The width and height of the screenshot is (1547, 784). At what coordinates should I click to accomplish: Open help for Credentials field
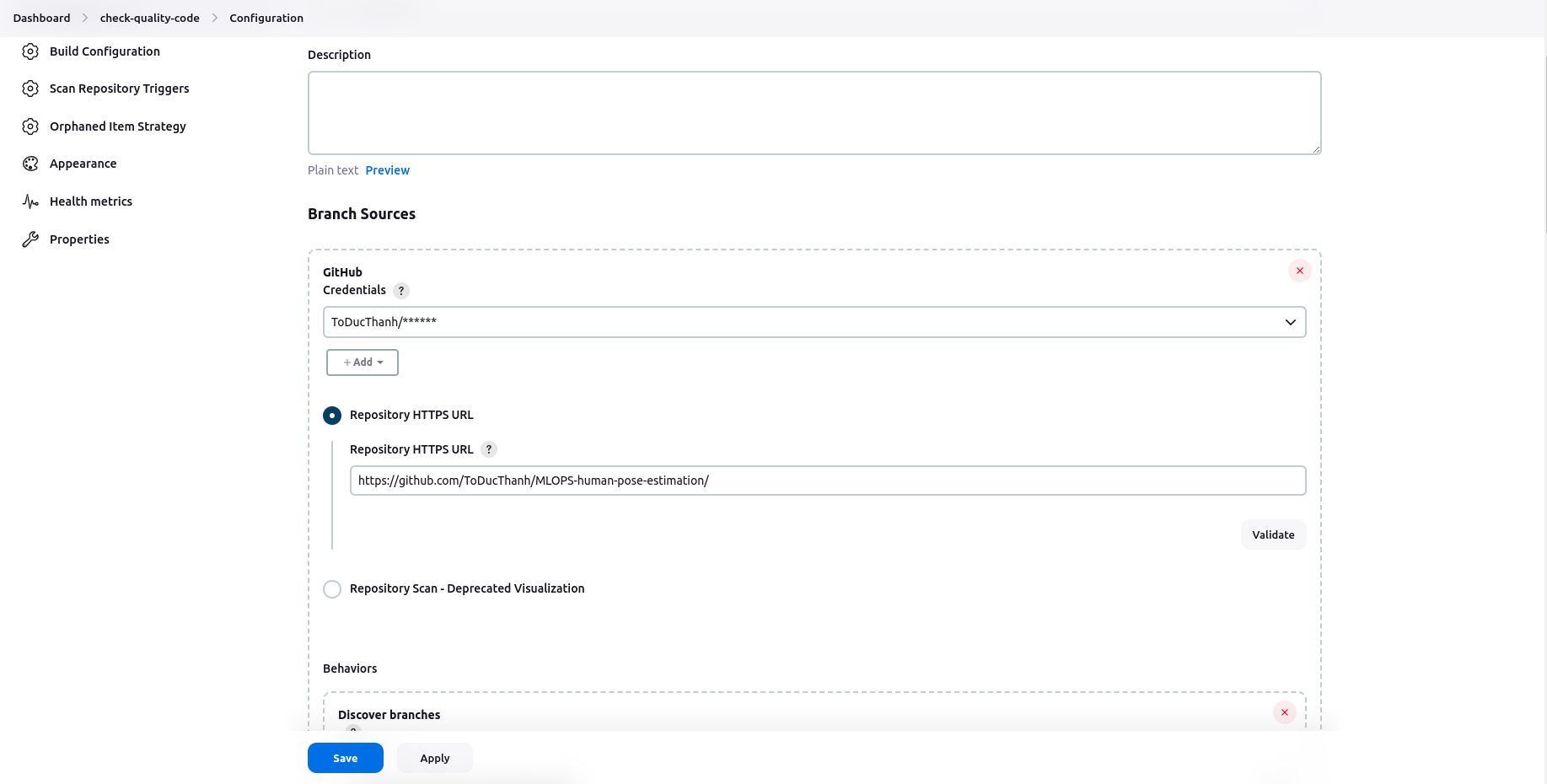[x=401, y=291]
